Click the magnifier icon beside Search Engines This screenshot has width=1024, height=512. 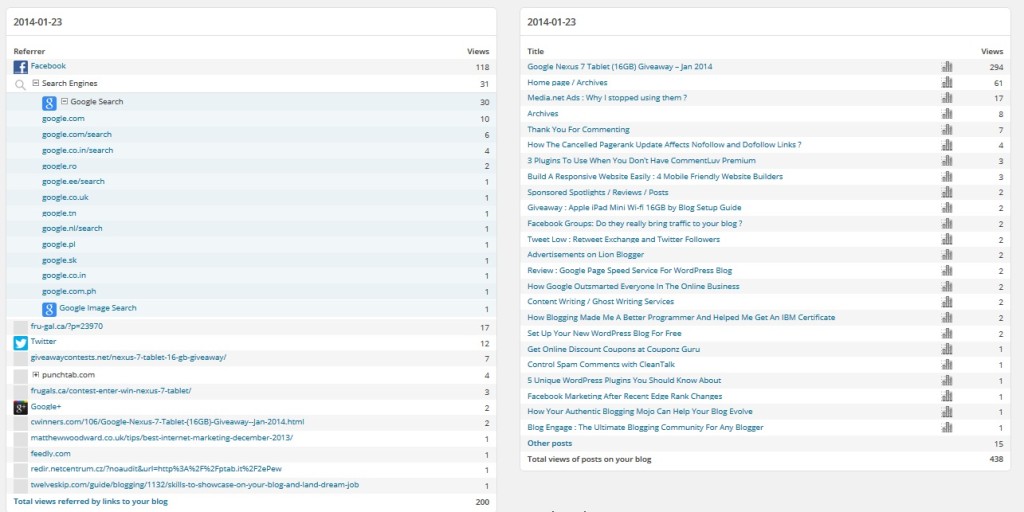point(20,85)
